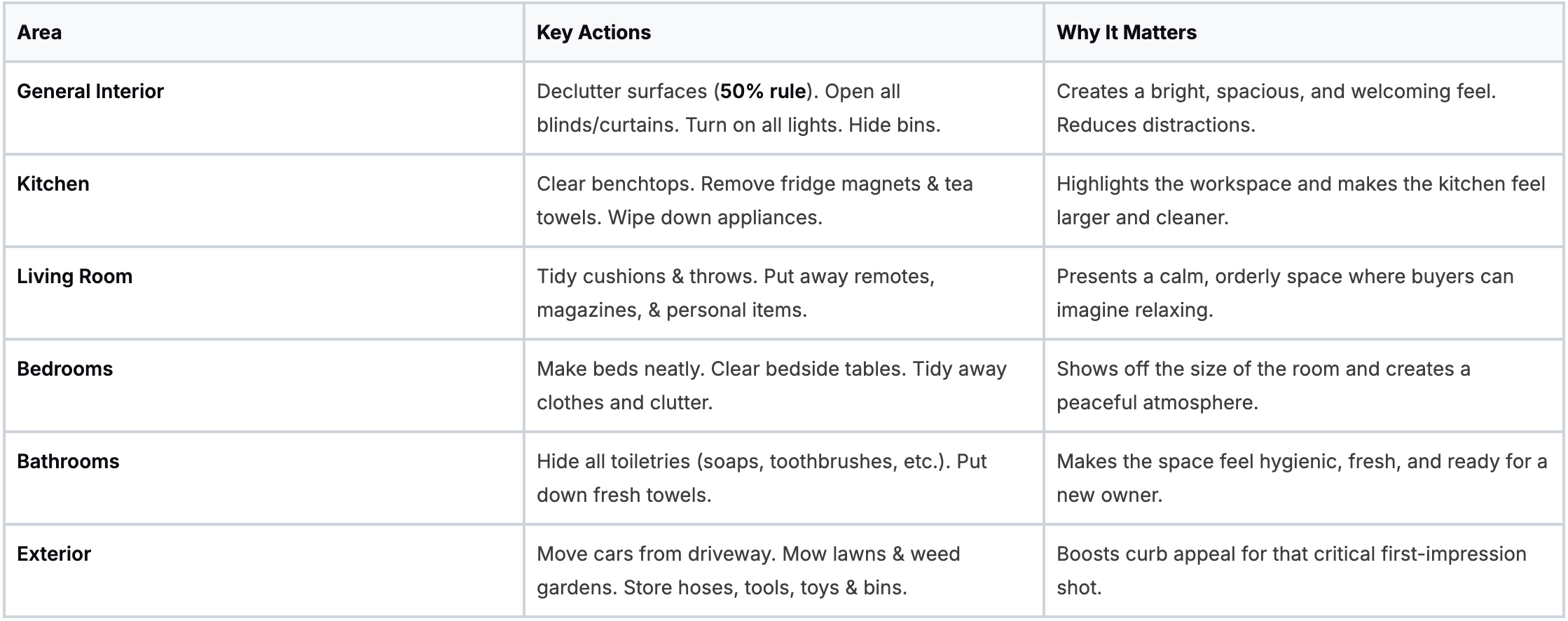Viewport: 1568px width, 621px height.
Task: Click the Boosts curb appeal cell
Action: click(x=1304, y=571)
